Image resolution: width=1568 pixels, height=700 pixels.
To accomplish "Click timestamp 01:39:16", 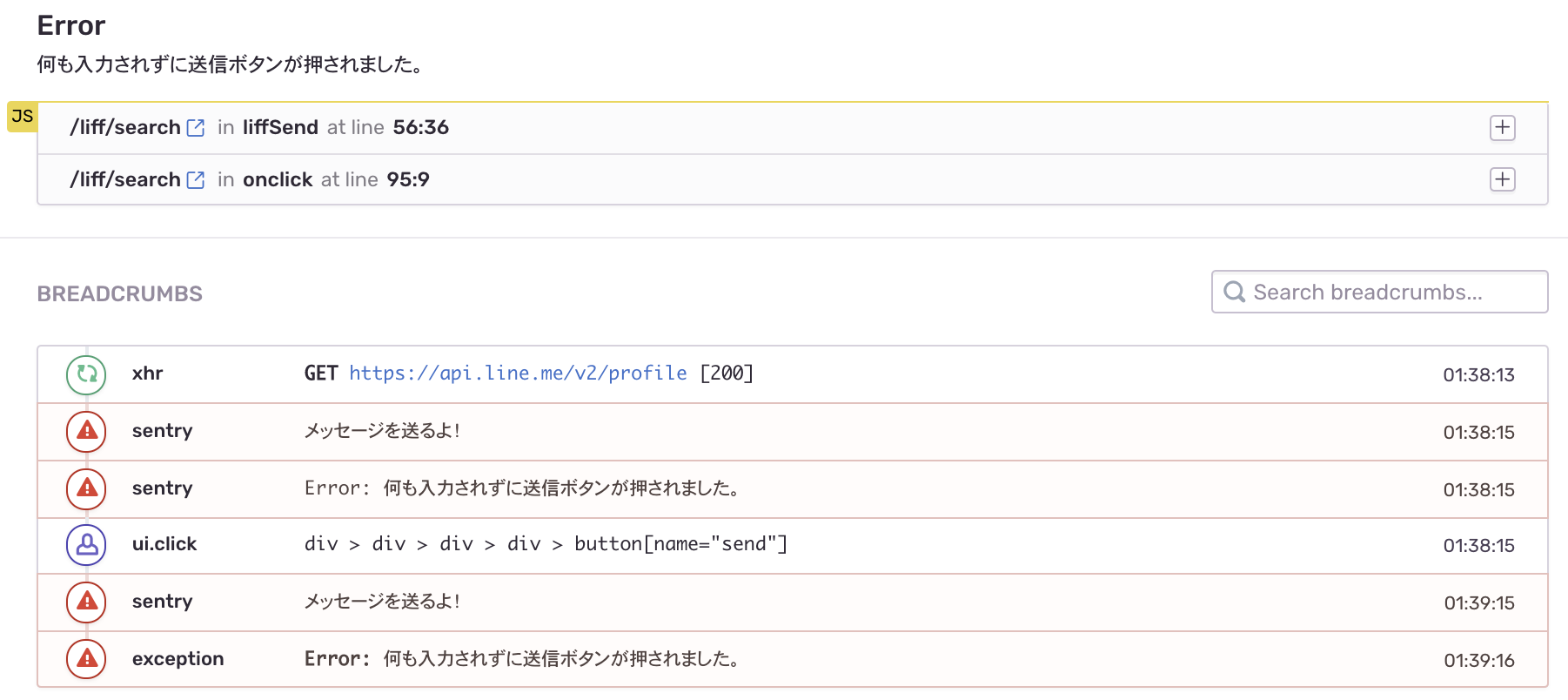I will point(1479,661).
